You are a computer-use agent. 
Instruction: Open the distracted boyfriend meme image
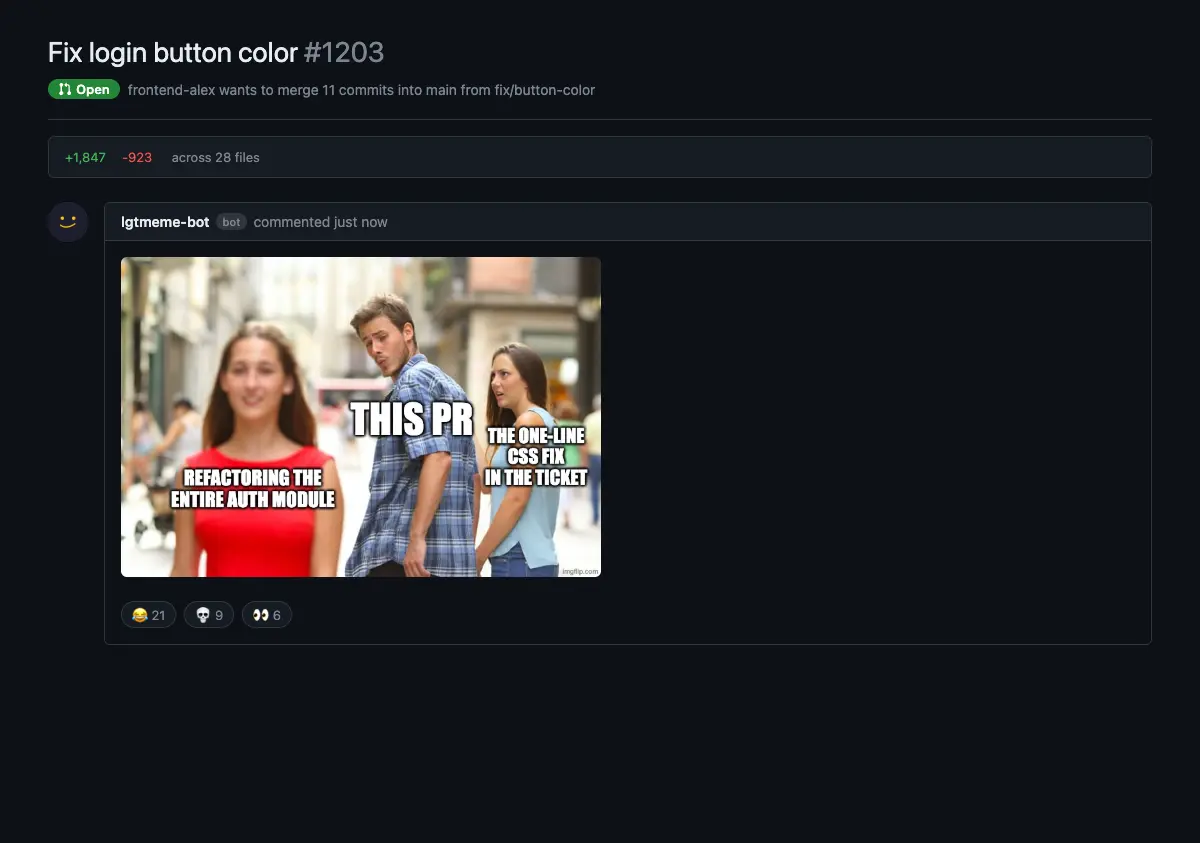(x=361, y=417)
